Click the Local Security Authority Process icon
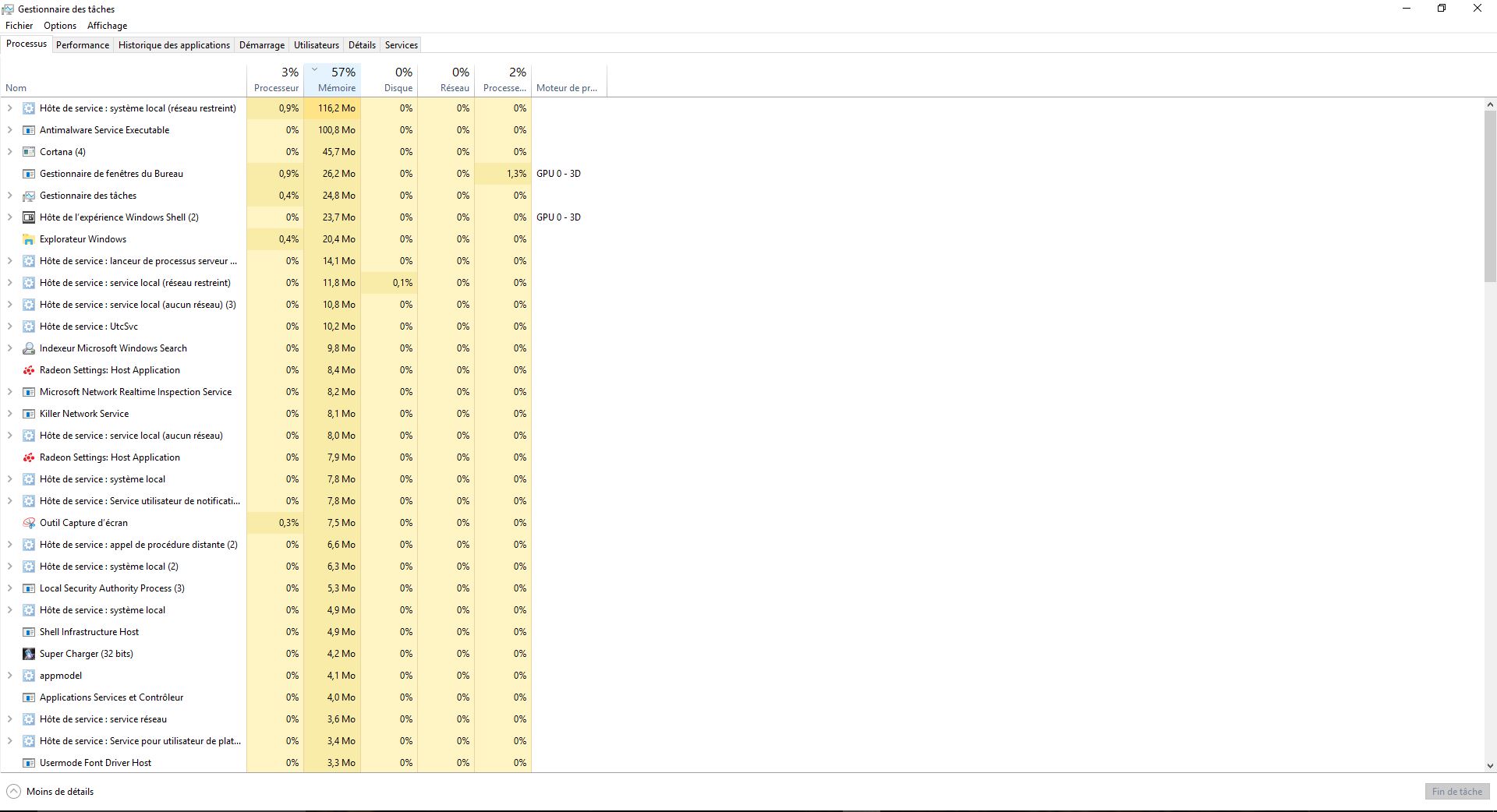The height and width of the screenshot is (812, 1497). point(29,588)
